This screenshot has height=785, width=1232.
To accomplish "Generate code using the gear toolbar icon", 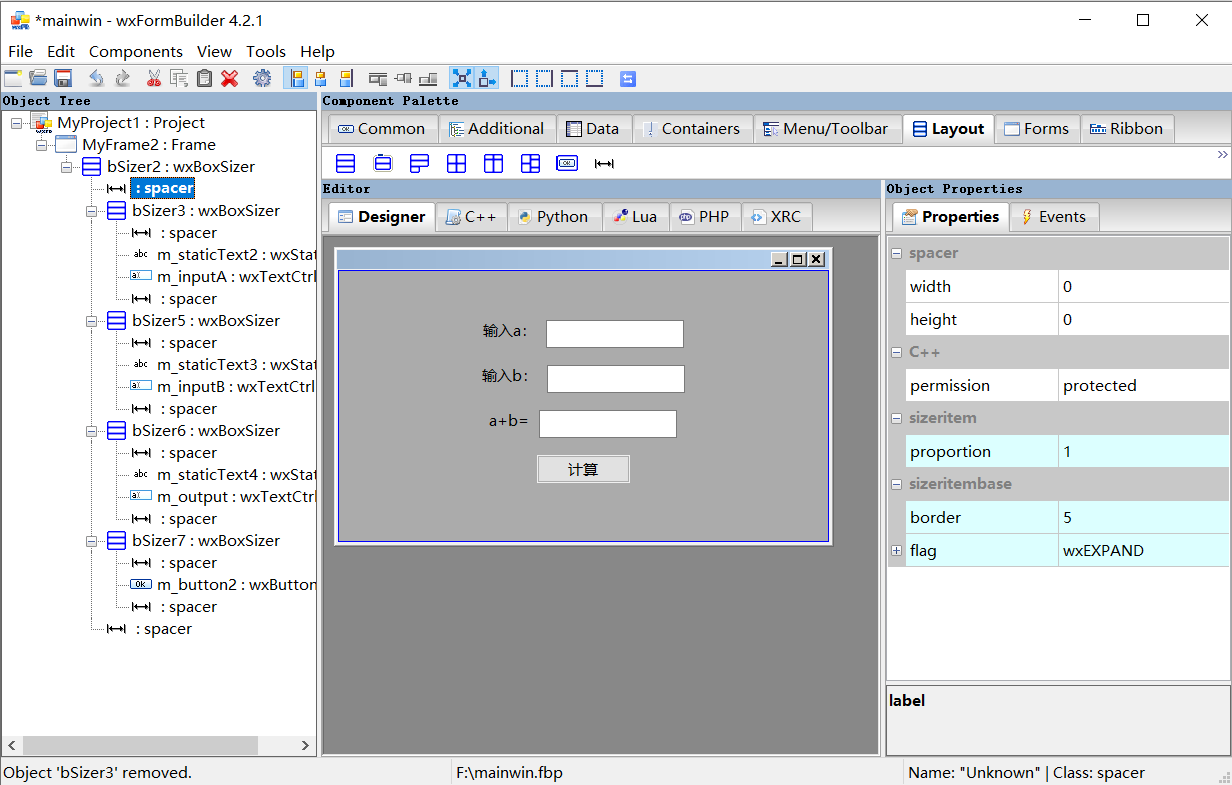I will click(262, 78).
